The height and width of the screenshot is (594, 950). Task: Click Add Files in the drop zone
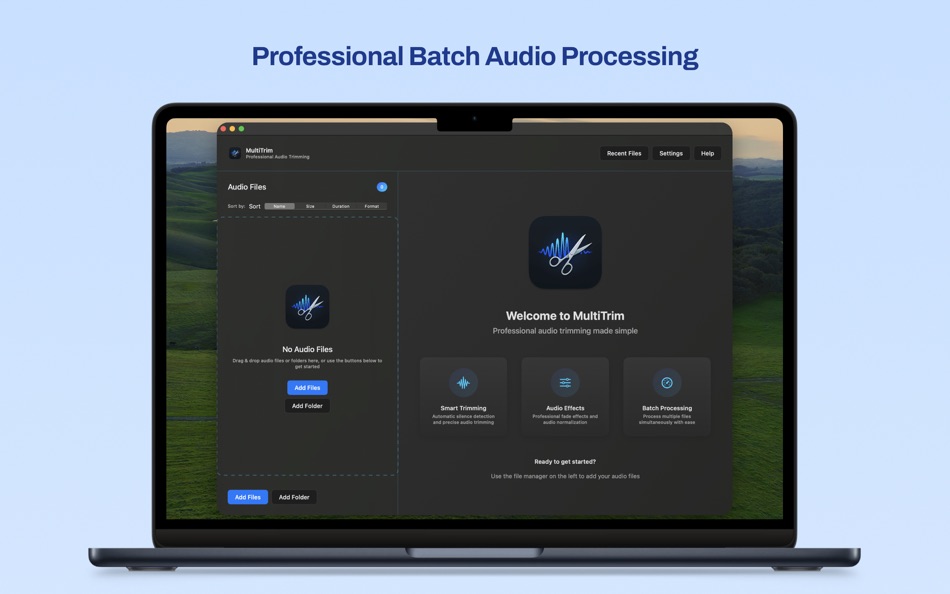pyautogui.click(x=306, y=387)
